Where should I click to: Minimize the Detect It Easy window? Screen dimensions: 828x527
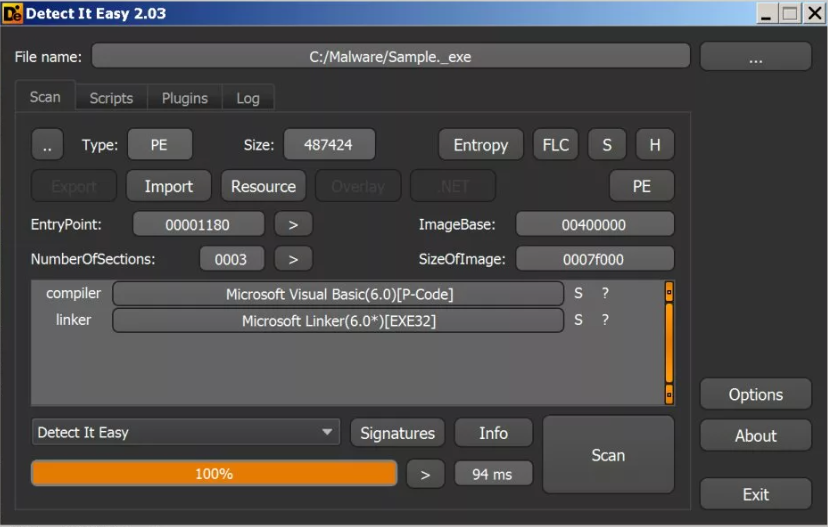point(767,13)
